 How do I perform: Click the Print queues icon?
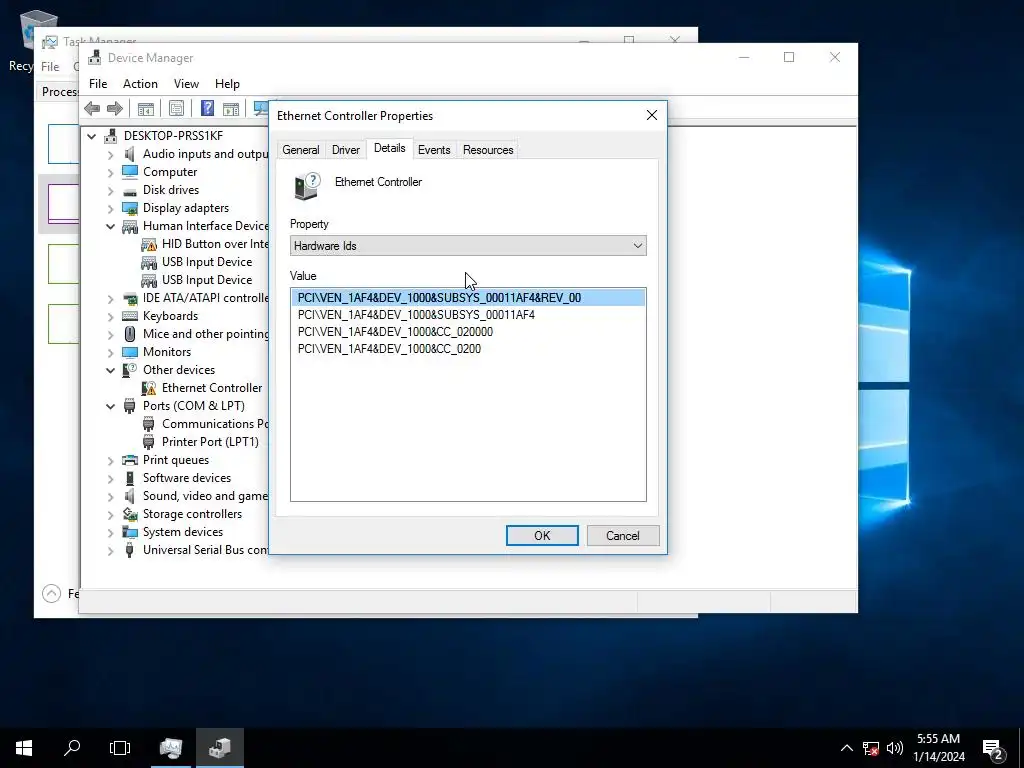pyautogui.click(x=130, y=460)
